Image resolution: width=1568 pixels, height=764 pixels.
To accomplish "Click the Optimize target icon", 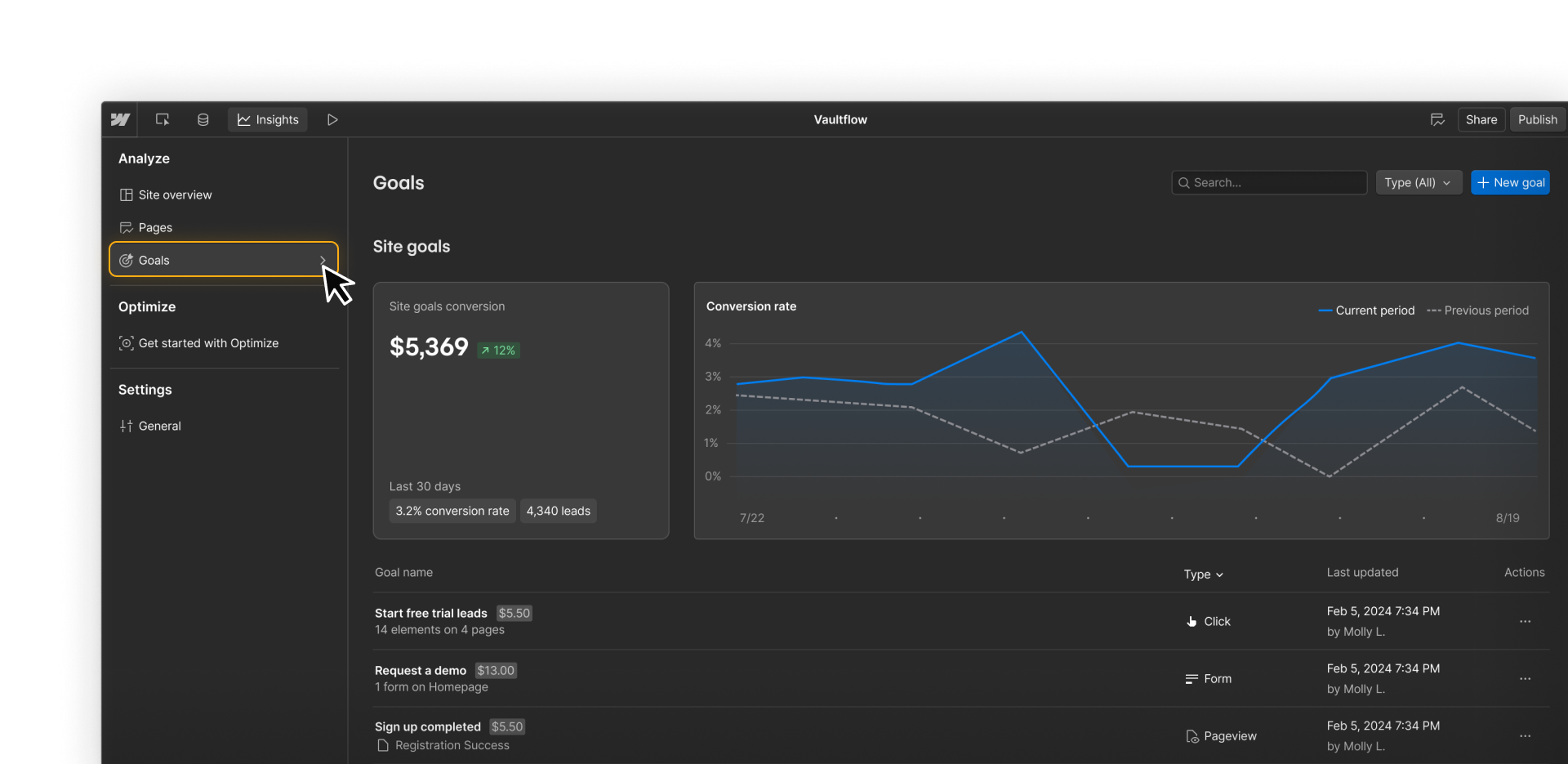I will coord(127,343).
